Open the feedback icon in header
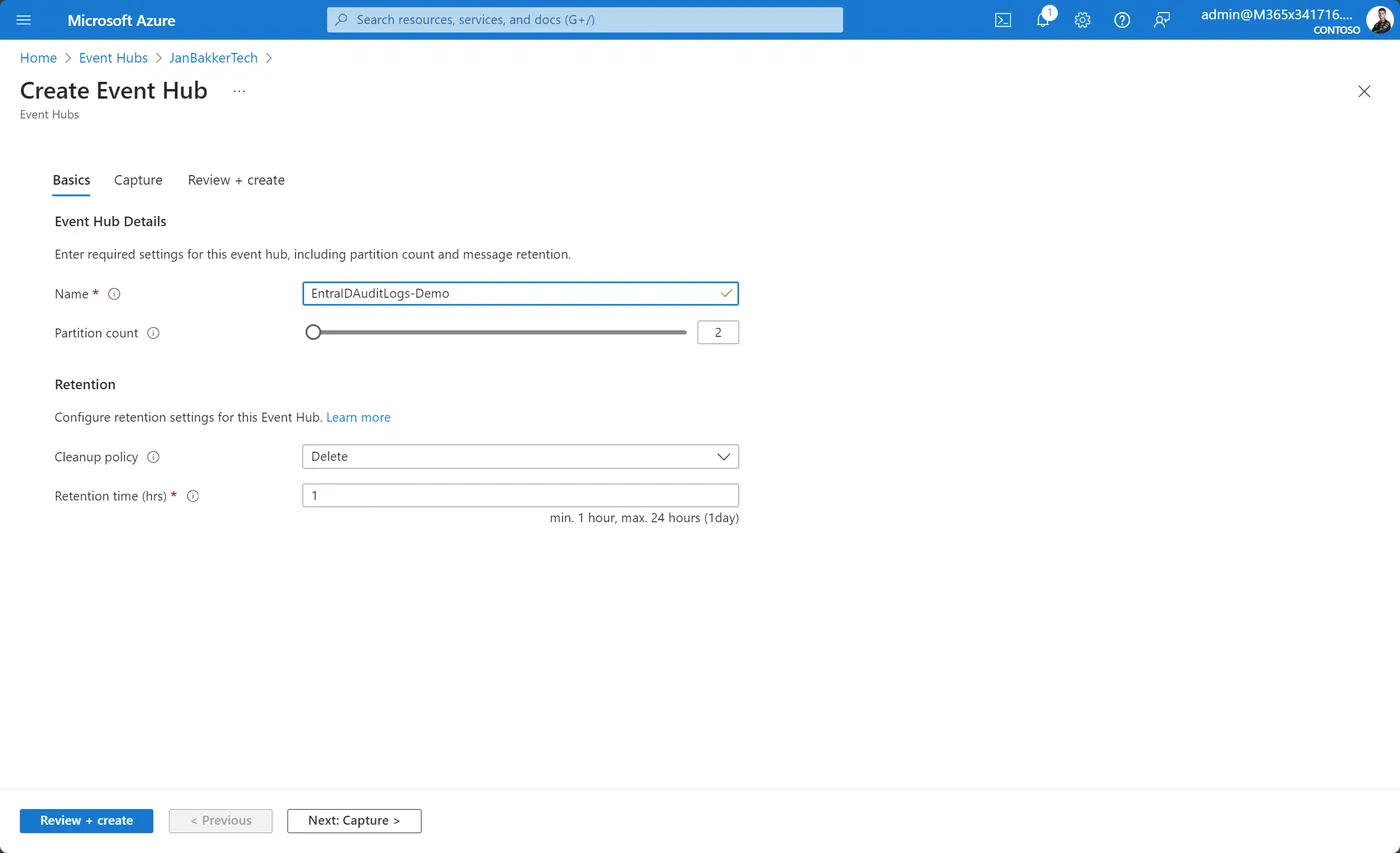The image size is (1400, 853). click(x=1162, y=20)
